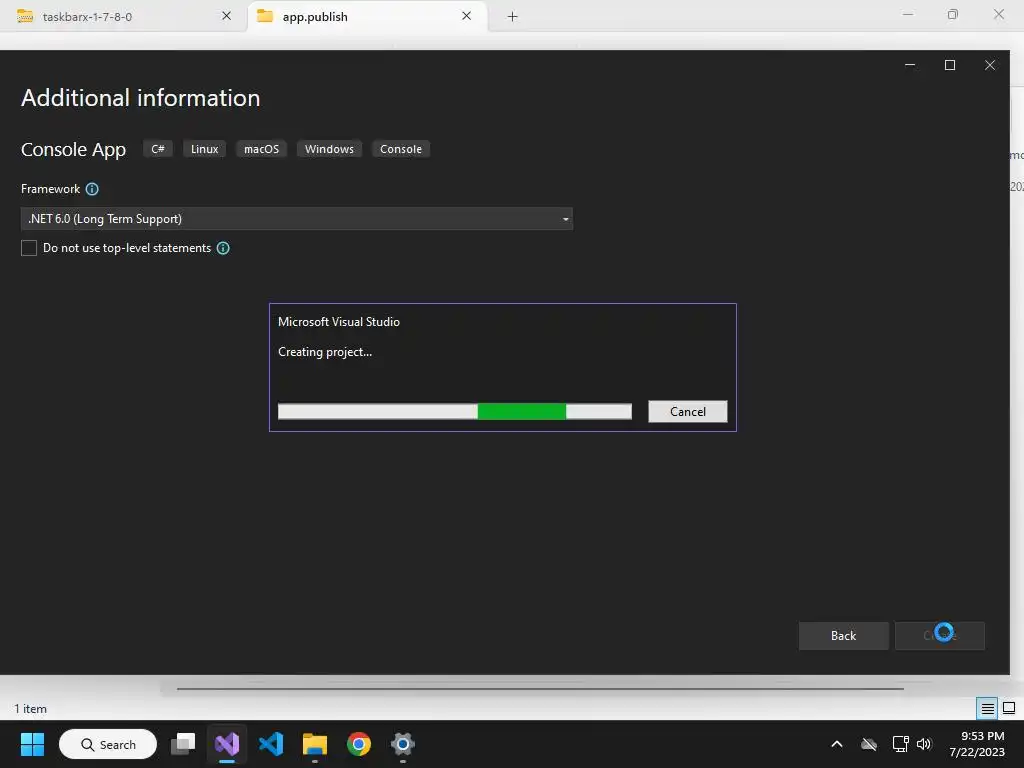Click the File Explorer horizontal scrollbar
This screenshot has height=768, width=1024.
click(x=540, y=688)
